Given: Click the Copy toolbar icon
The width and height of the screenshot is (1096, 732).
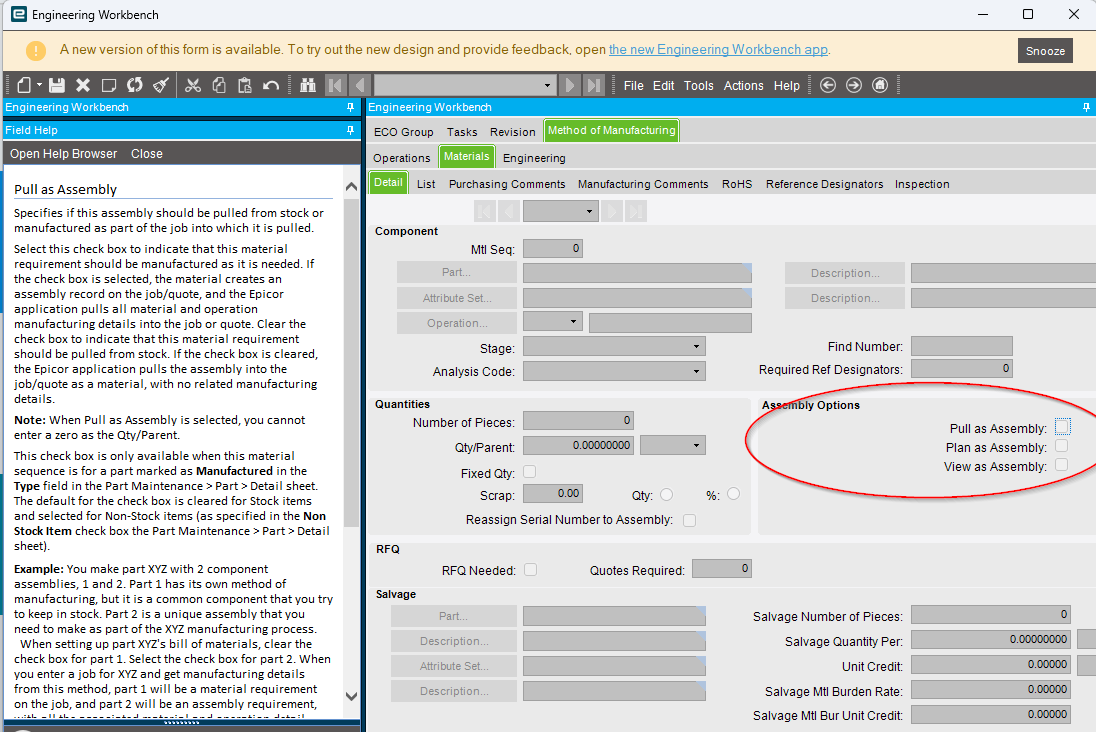Looking at the screenshot, I should click(x=219, y=85).
